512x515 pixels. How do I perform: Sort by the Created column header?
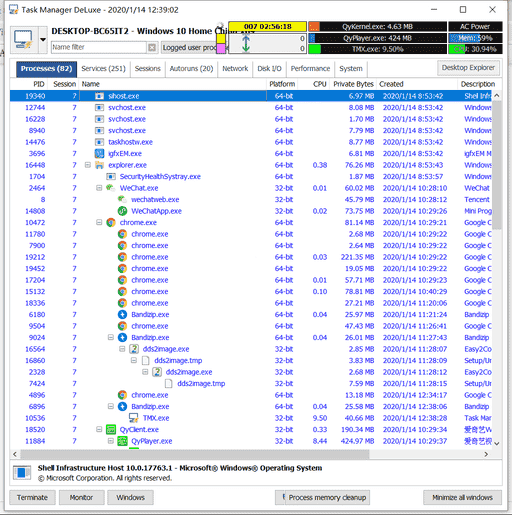tap(391, 84)
